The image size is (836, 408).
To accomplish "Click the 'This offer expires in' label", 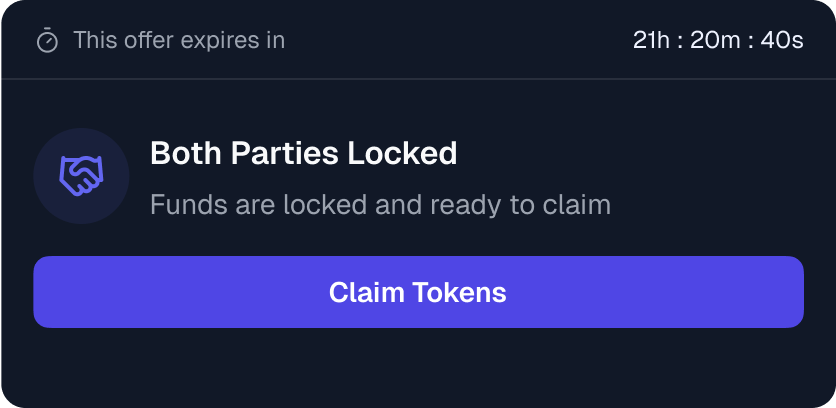I will point(179,40).
